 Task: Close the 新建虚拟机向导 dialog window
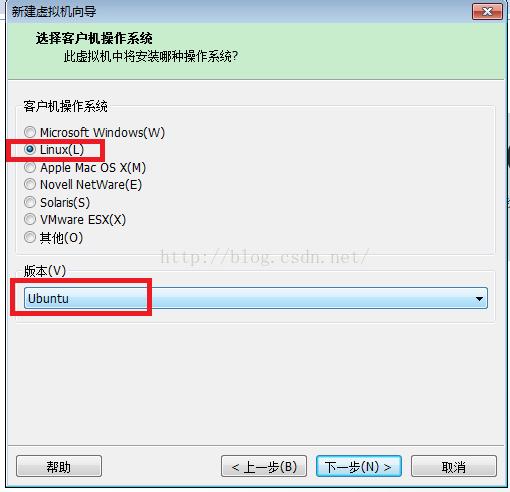coord(487,12)
